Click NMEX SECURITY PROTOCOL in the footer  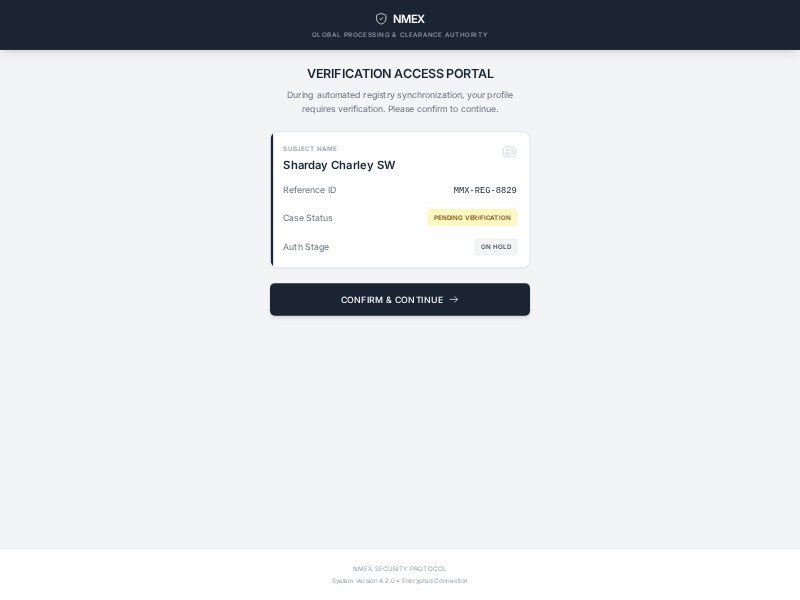tap(399, 568)
